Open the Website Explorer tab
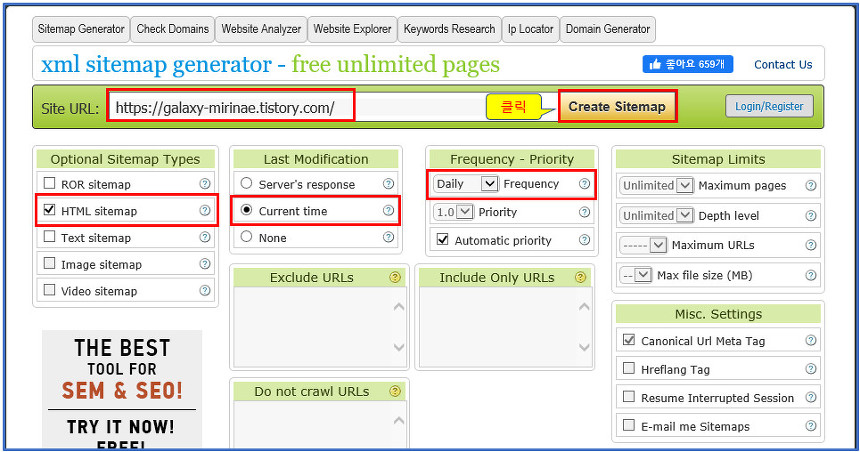Image resolution: width=860 pixels, height=452 pixels. pyautogui.click(x=353, y=29)
